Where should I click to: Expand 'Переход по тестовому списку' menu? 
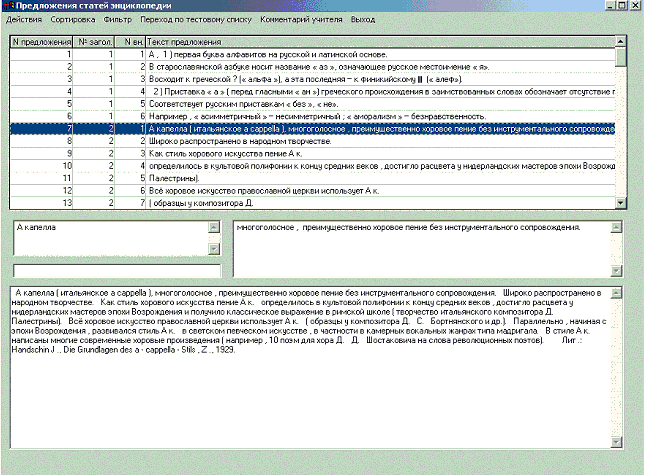[194, 20]
